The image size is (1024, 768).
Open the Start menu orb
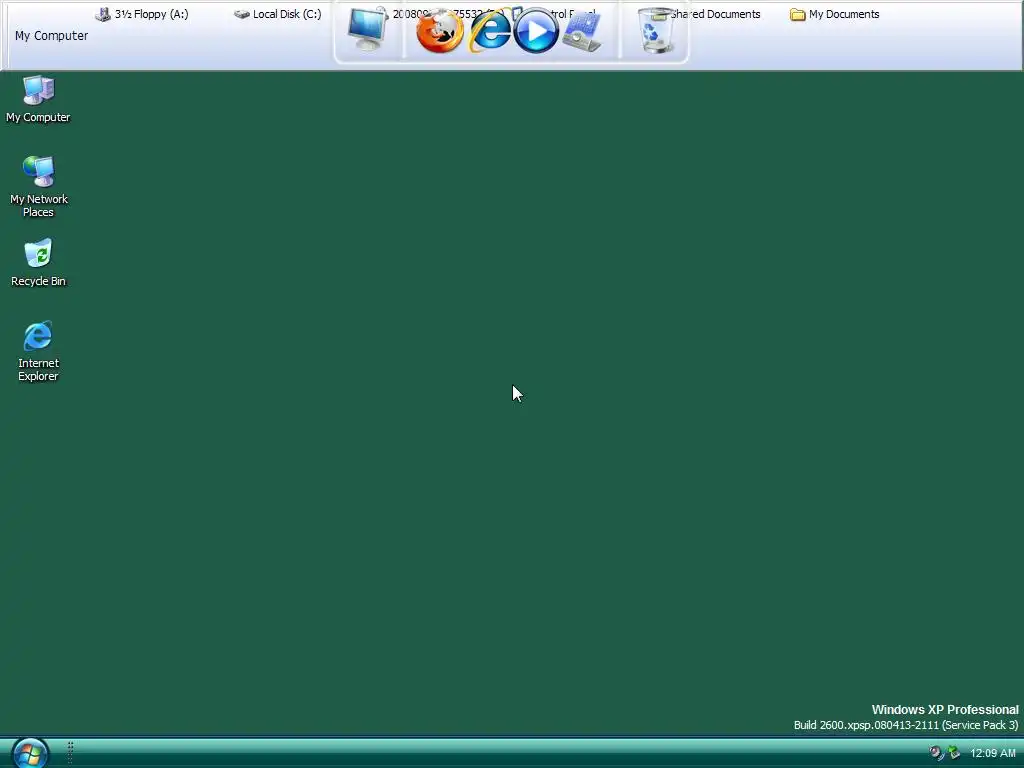tap(29, 754)
